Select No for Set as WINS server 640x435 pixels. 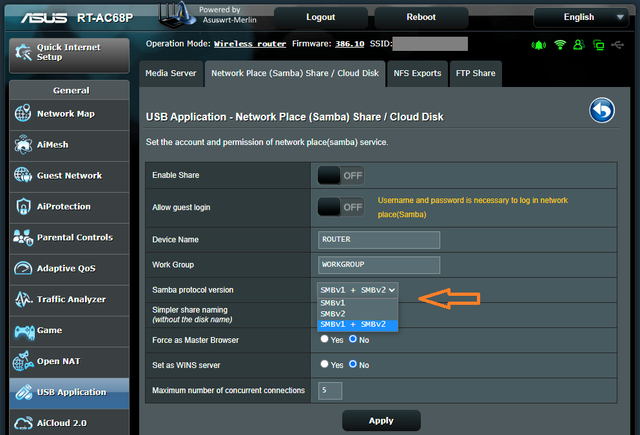click(353, 364)
